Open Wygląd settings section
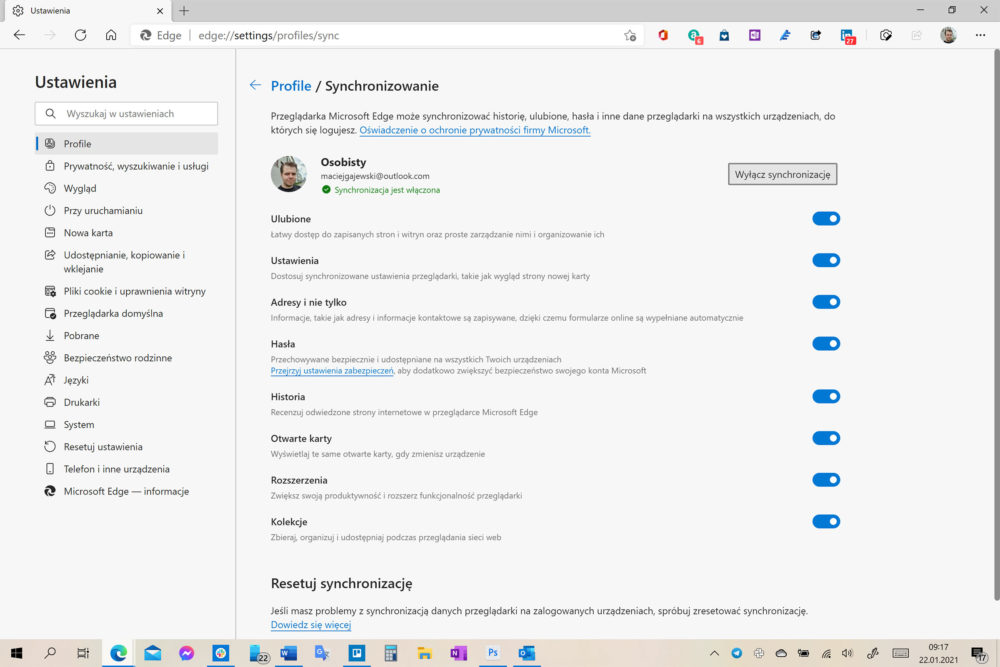Screen dimensions: 1000x667 point(126,188)
